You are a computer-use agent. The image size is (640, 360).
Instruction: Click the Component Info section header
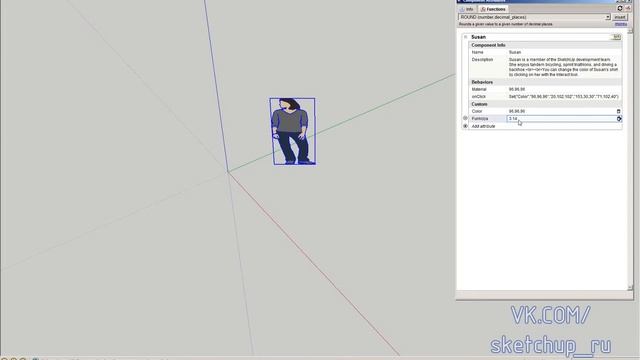click(488, 45)
